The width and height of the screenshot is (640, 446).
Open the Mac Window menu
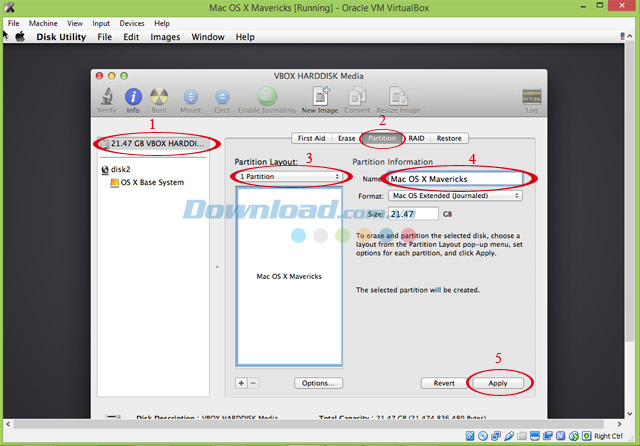(x=208, y=37)
